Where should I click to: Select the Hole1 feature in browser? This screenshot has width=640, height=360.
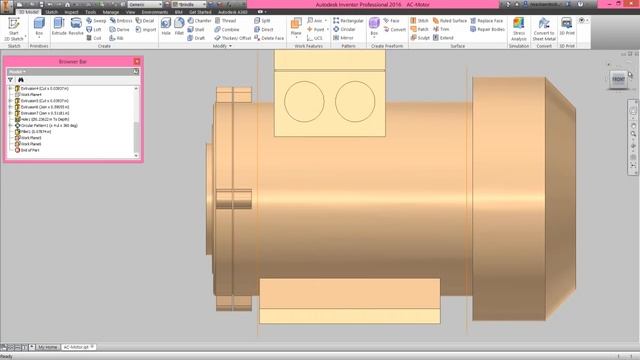coord(42,119)
